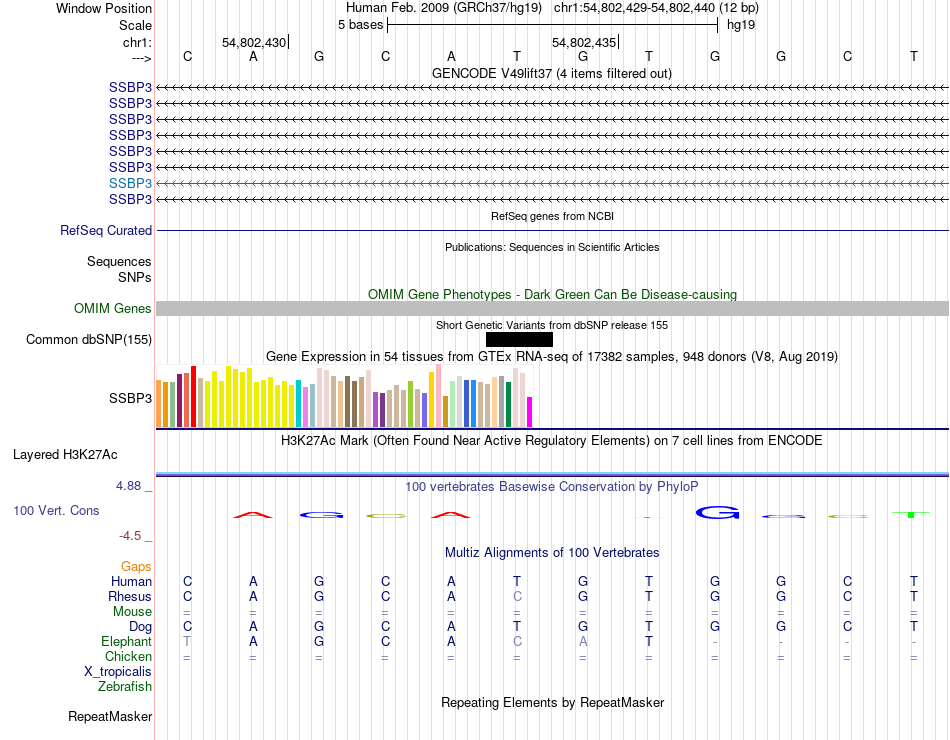
Task: Click the RepeatMasker track label
Action: 110,716
